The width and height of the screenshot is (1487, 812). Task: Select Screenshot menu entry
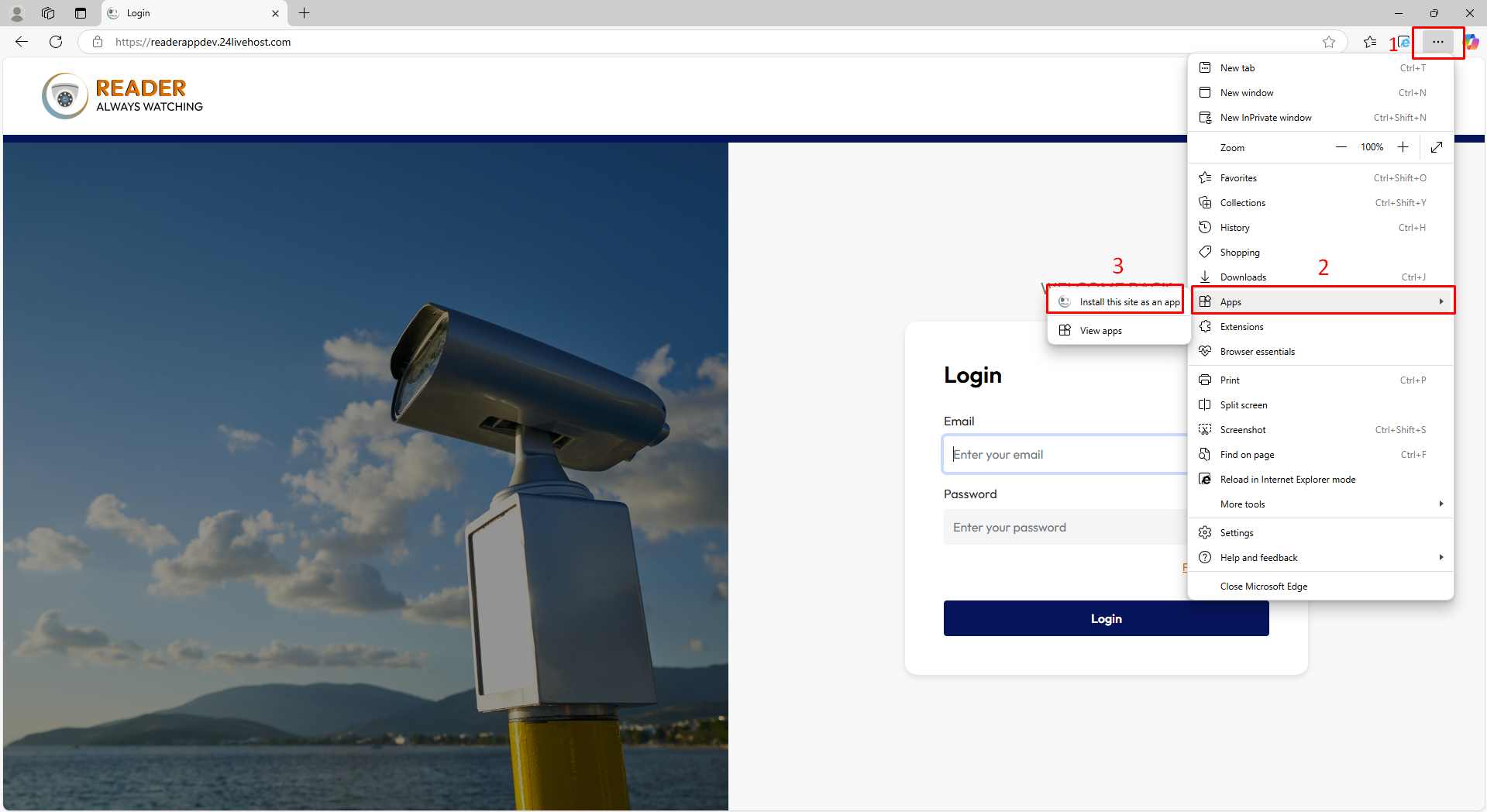click(1320, 430)
